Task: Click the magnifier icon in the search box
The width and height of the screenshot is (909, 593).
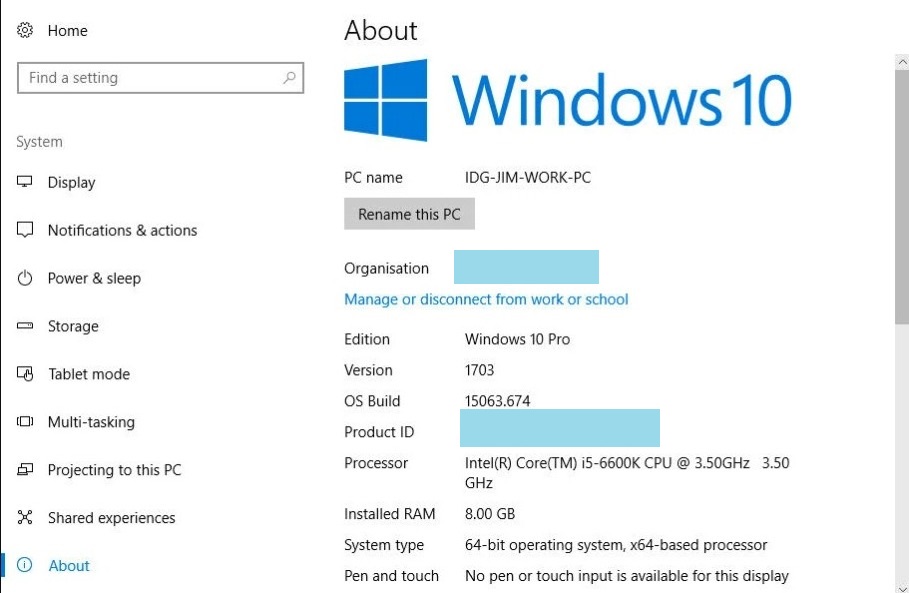Action: click(289, 78)
